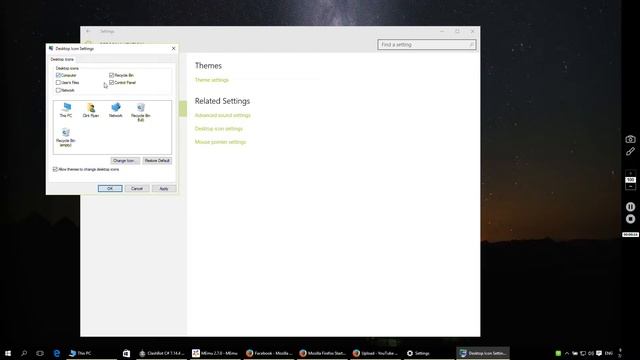Screen dimensions: 640x360
Task: Toggle the Control Panel checkbox
Action: coord(111,82)
